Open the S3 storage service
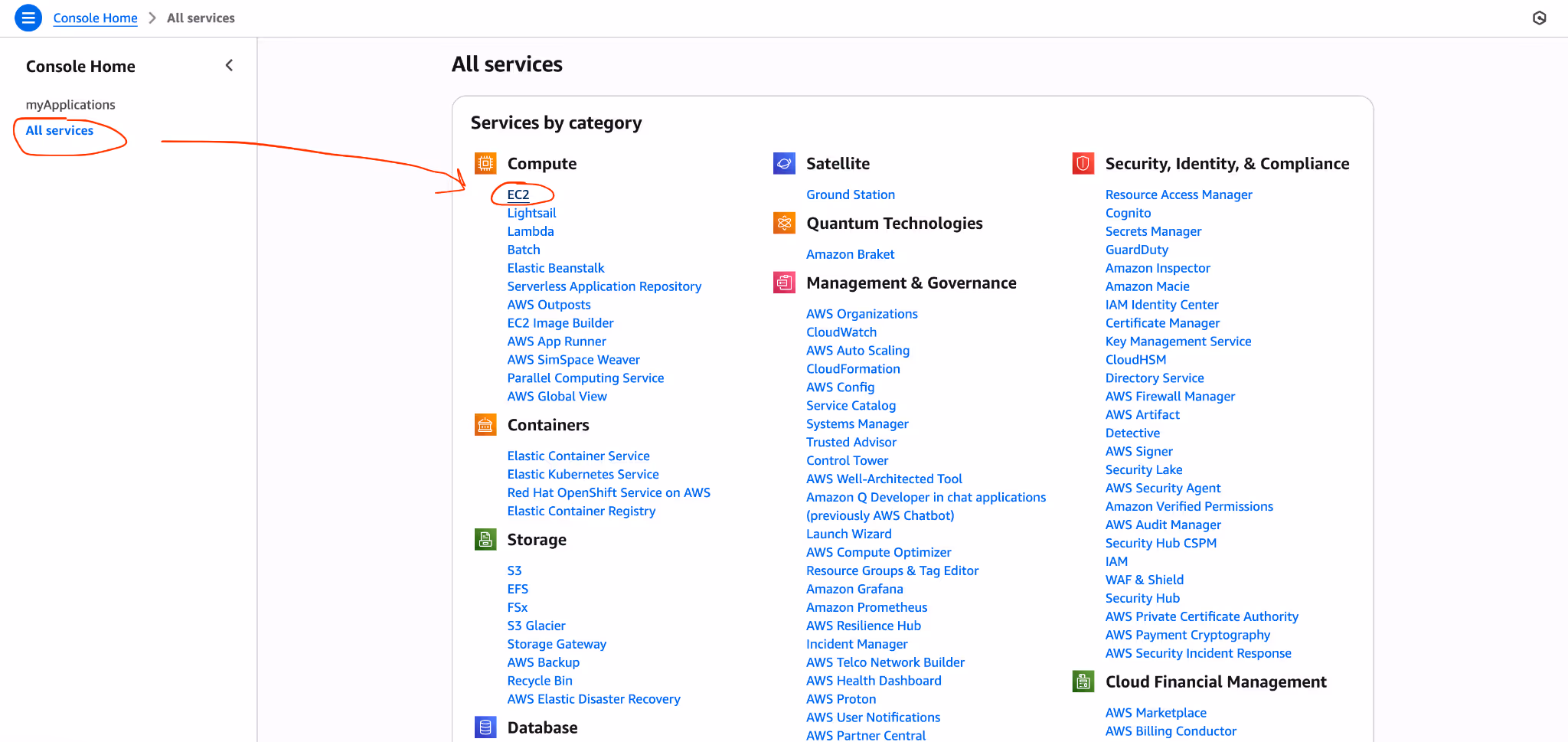The height and width of the screenshot is (742, 1568). click(514, 570)
